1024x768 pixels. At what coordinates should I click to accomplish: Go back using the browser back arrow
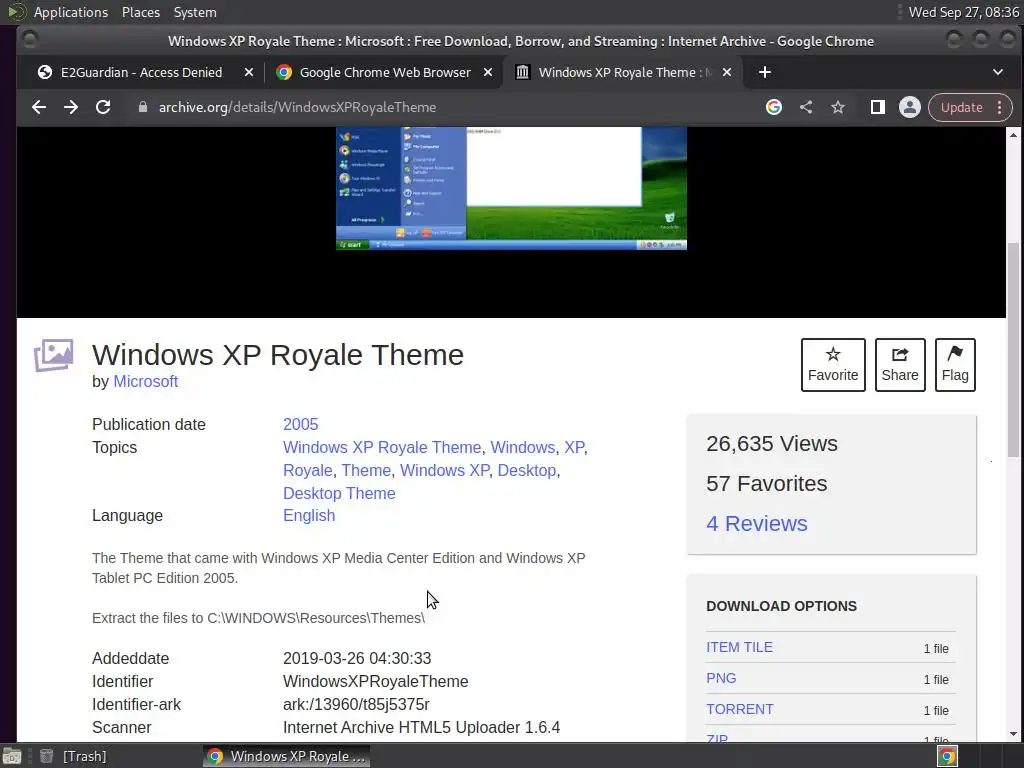[39, 107]
